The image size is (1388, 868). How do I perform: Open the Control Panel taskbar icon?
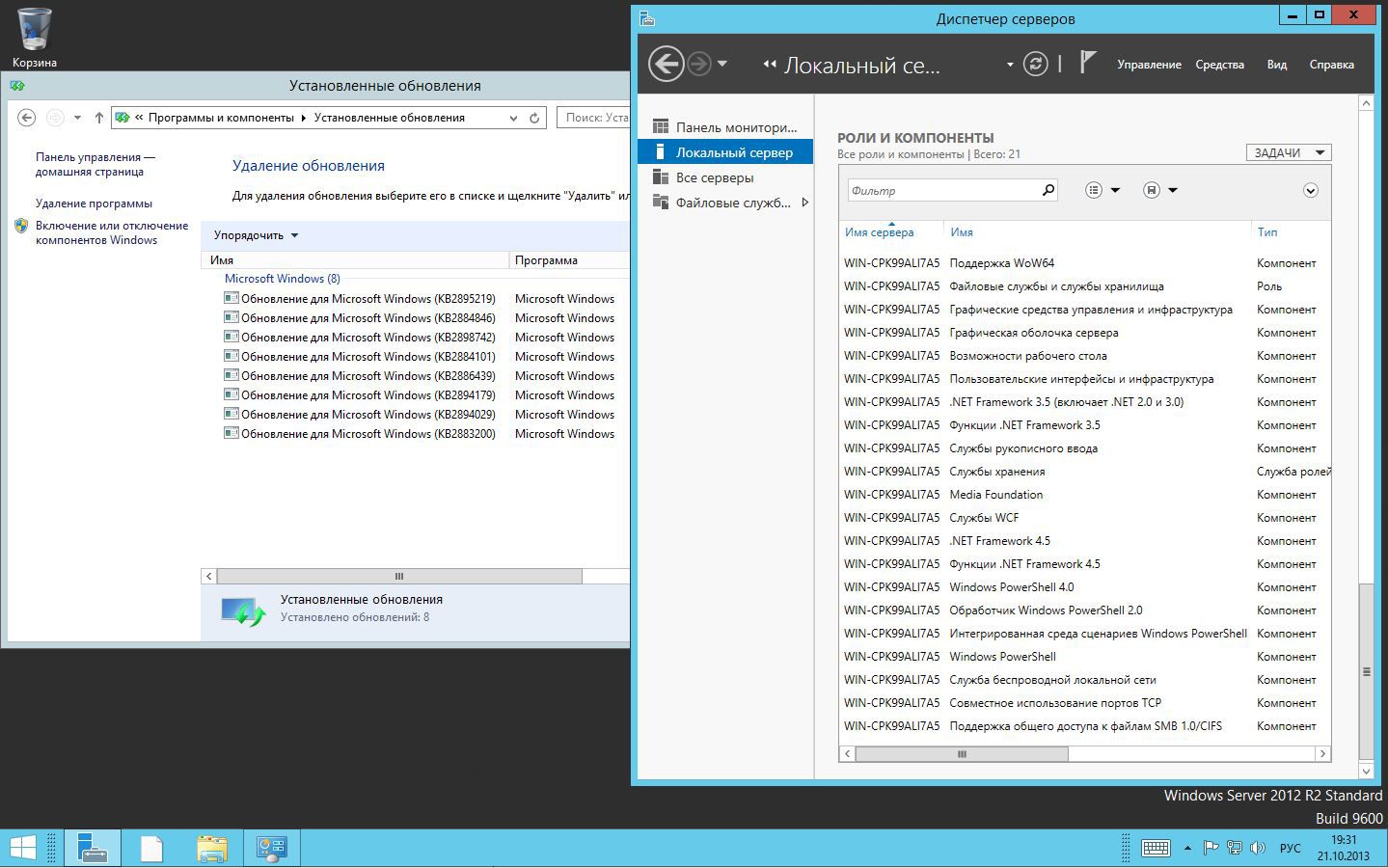[272, 848]
